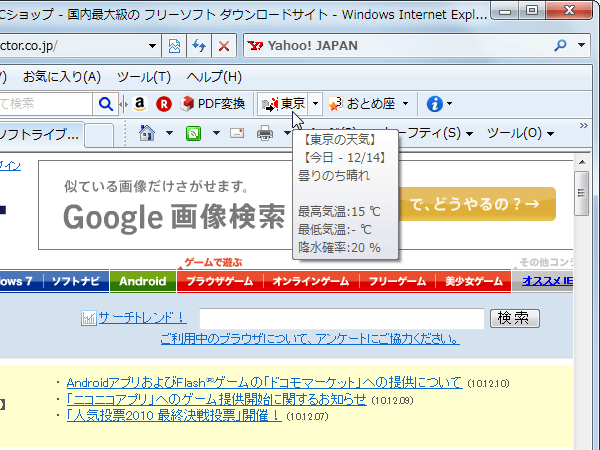Select the フリーゲーム tab
The image size is (600, 450).
click(397, 281)
